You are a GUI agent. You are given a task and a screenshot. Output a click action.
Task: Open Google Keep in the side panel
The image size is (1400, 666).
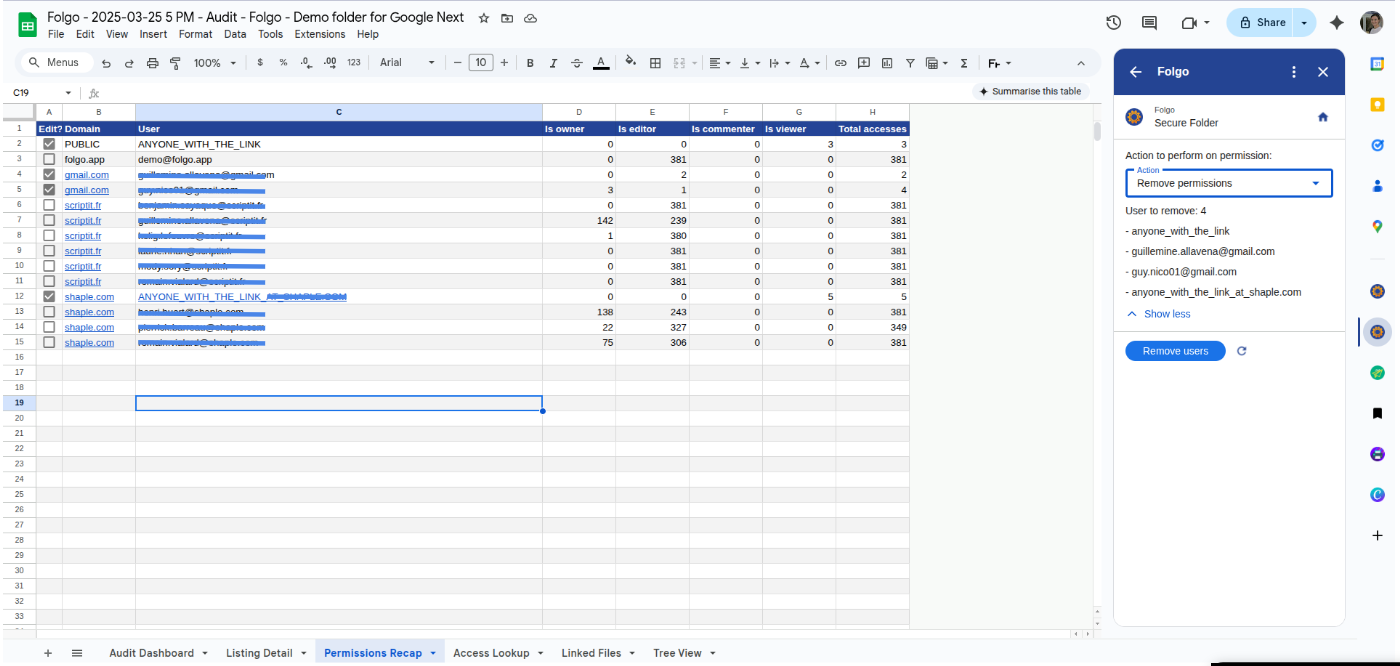click(x=1377, y=104)
